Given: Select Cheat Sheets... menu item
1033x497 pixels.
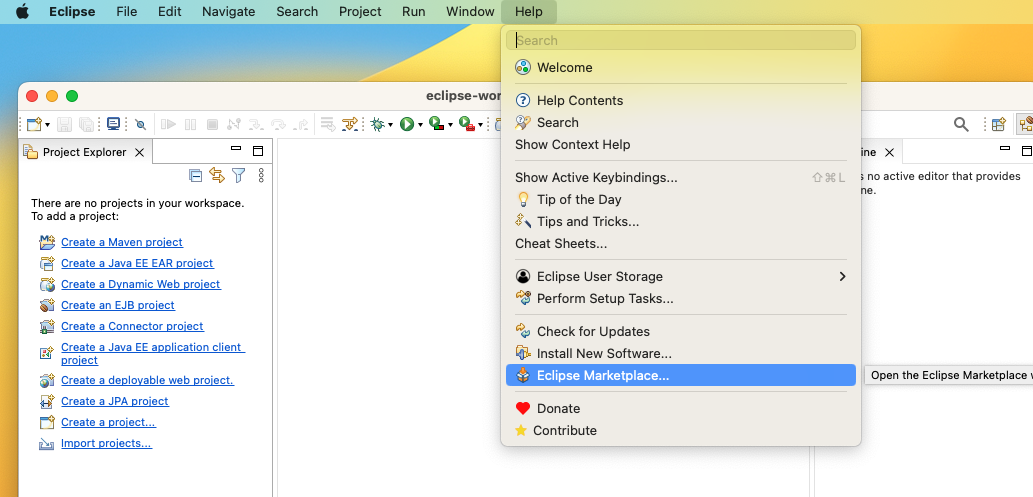Looking at the screenshot, I should click(681, 243).
